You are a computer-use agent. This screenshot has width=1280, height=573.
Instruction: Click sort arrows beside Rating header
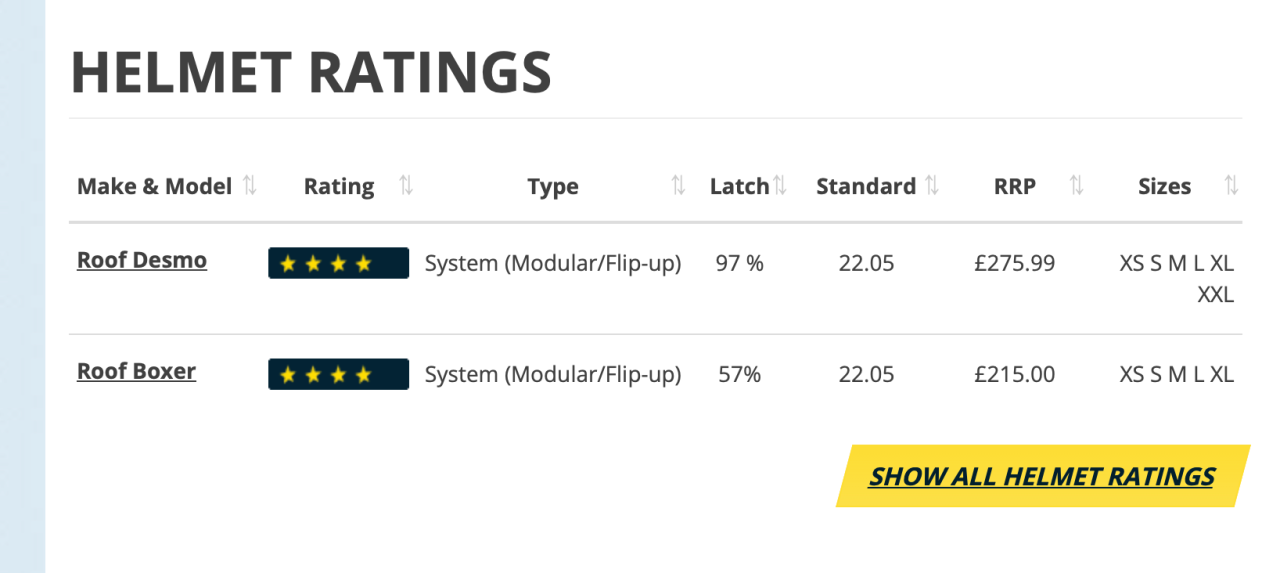point(405,186)
